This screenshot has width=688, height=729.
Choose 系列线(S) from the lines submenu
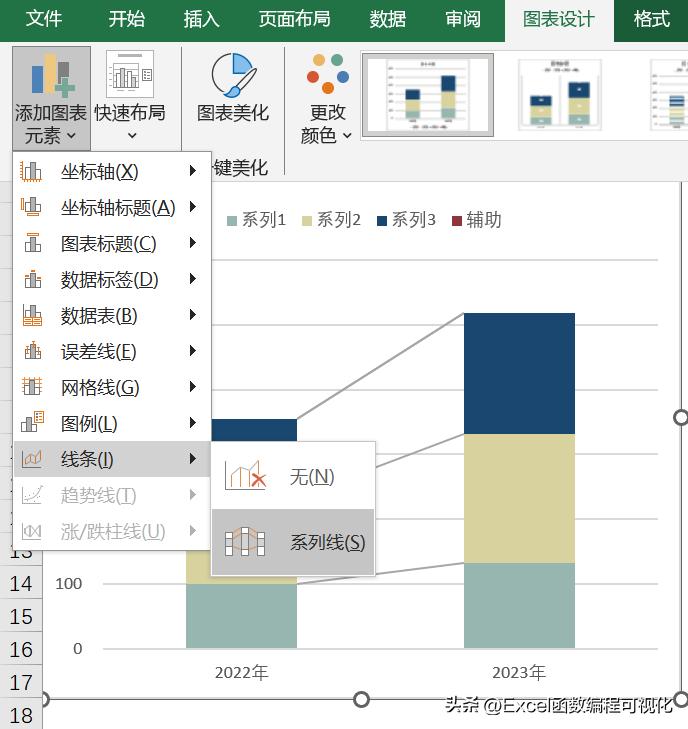[293, 542]
